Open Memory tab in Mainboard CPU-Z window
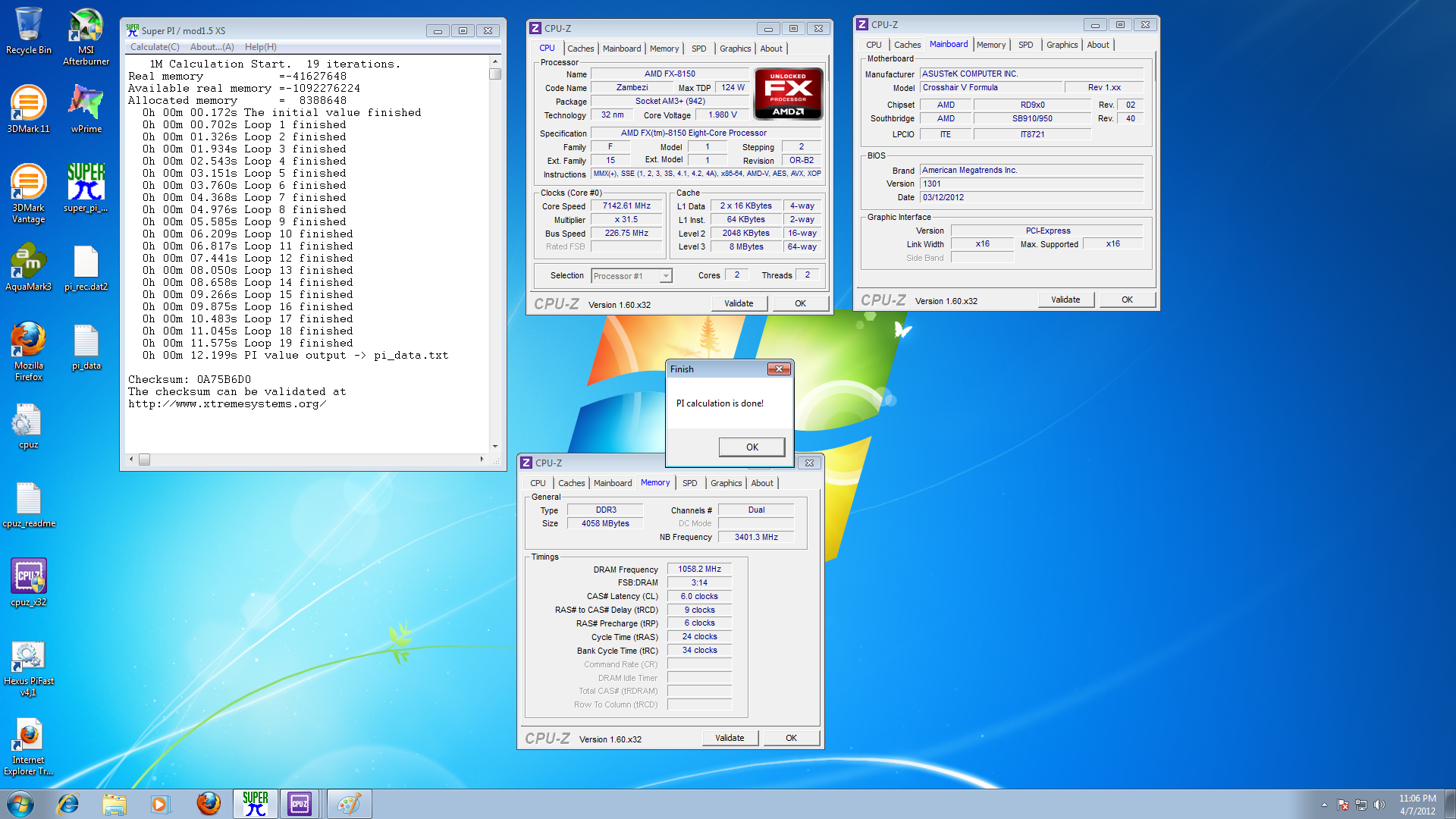Image resolution: width=1456 pixels, height=819 pixels. click(x=990, y=45)
